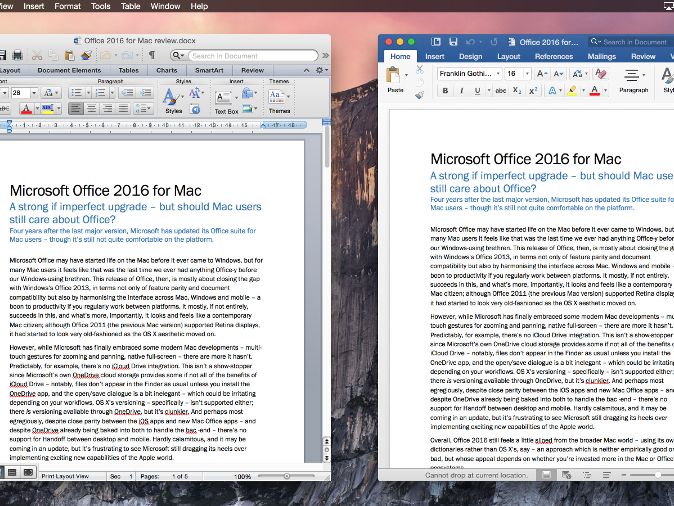
Task: Toggle superscript (X²) in Word 2016
Action: 533,91
